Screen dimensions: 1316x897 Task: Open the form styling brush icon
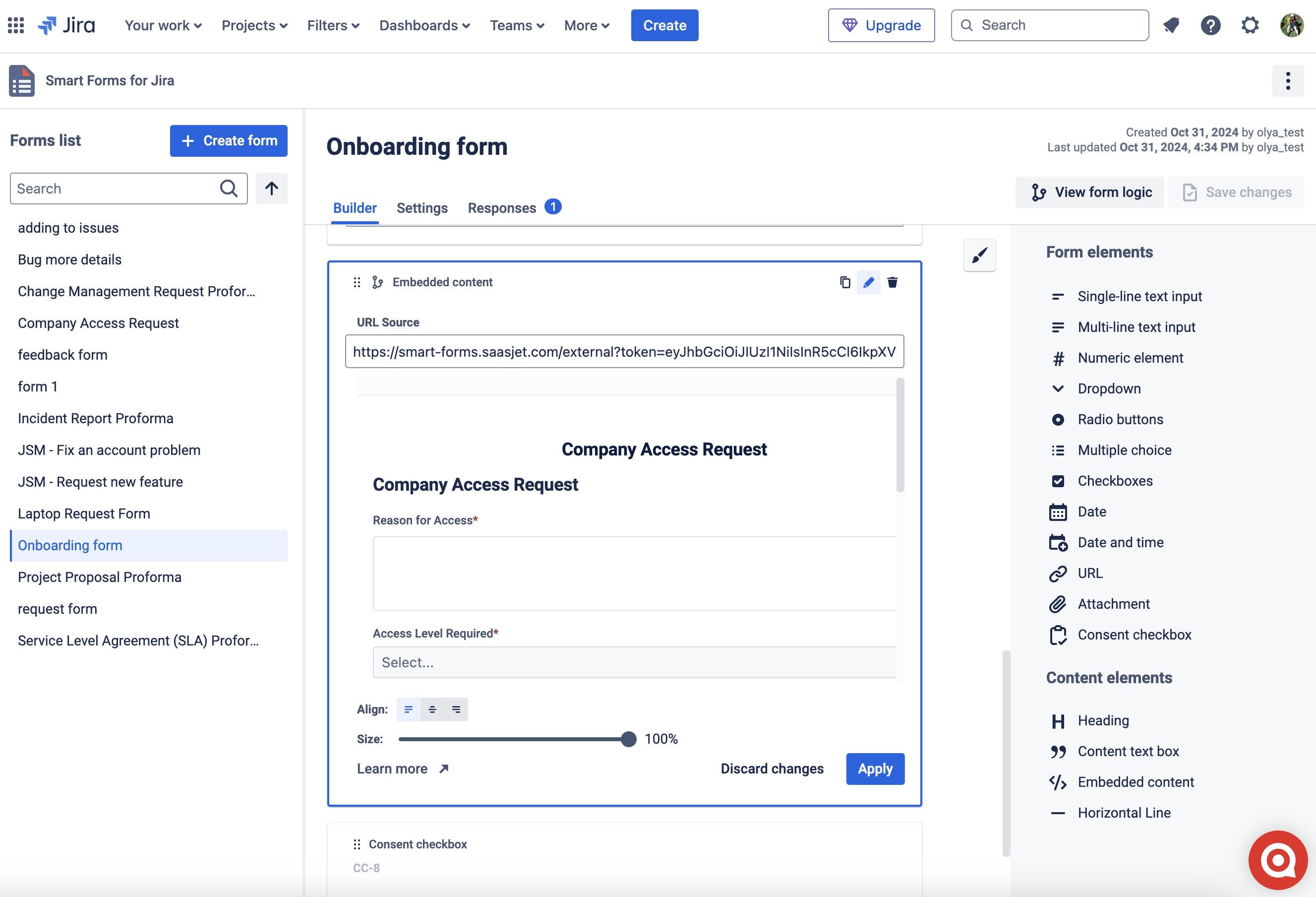pos(979,255)
